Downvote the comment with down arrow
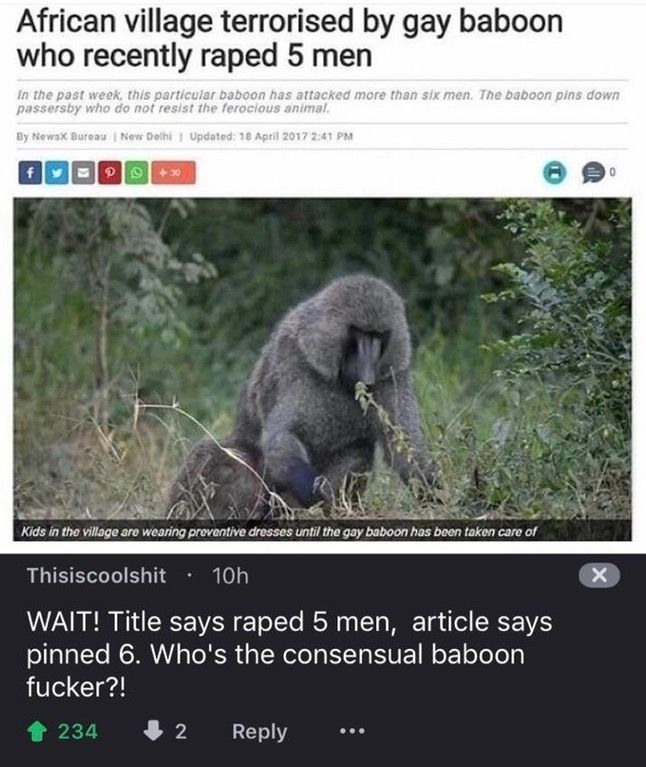Viewport: 646px width, 767px height. [153, 731]
